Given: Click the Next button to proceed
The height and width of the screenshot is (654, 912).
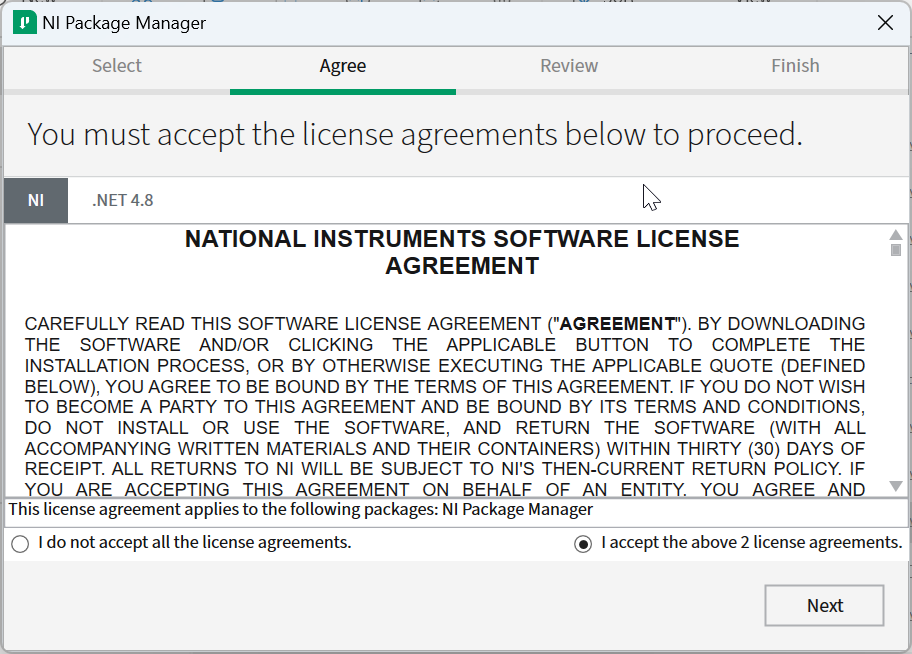Looking at the screenshot, I should [824, 605].
